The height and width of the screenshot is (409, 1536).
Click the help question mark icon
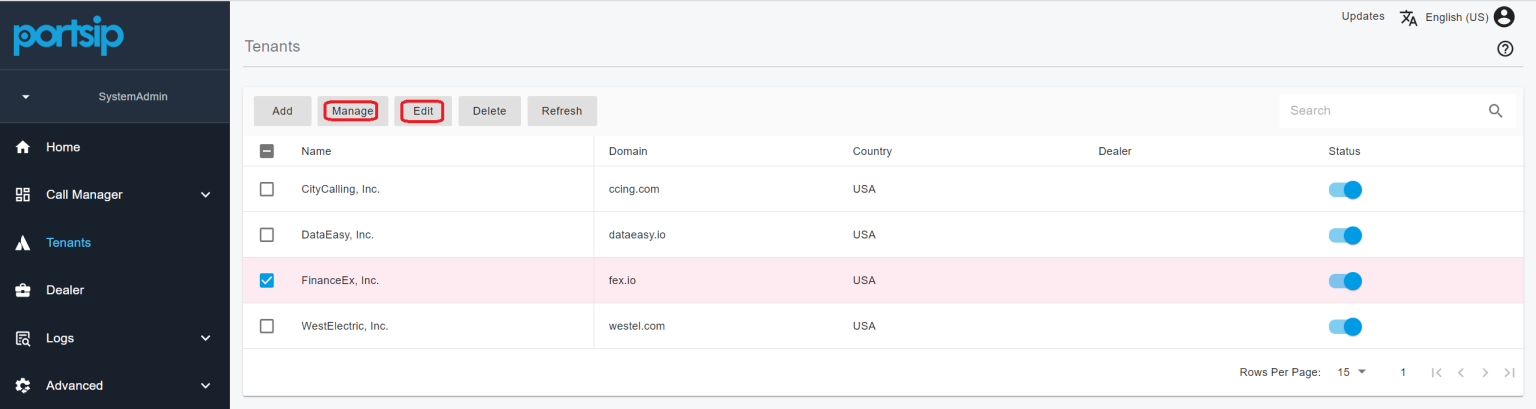[x=1504, y=49]
